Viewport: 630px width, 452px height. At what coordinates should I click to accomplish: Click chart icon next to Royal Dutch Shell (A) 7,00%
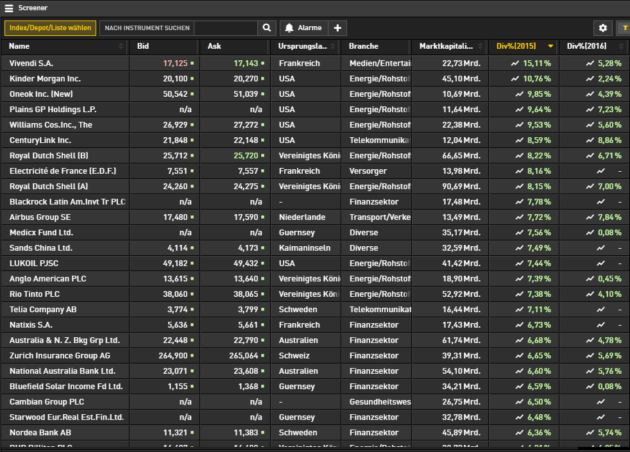(x=589, y=186)
